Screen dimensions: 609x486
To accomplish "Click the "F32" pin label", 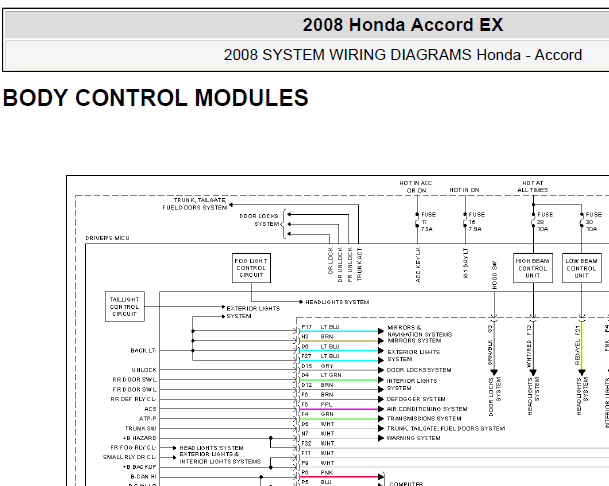I will point(306,443).
